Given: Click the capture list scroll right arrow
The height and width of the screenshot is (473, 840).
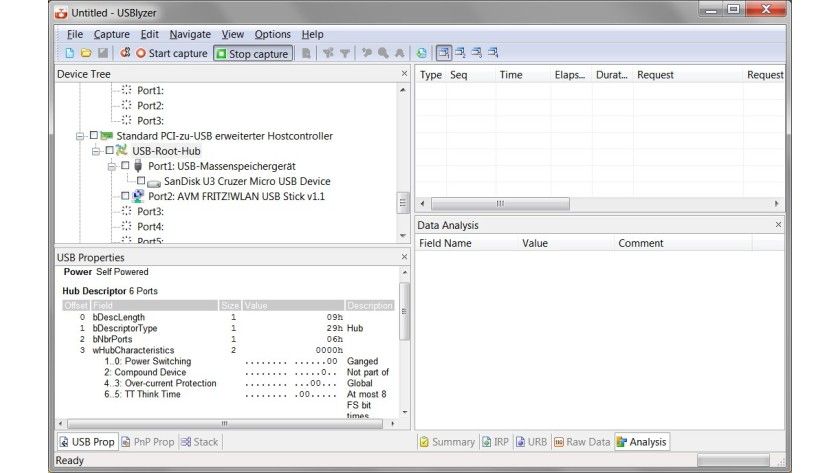Looking at the screenshot, I should click(776, 204).
